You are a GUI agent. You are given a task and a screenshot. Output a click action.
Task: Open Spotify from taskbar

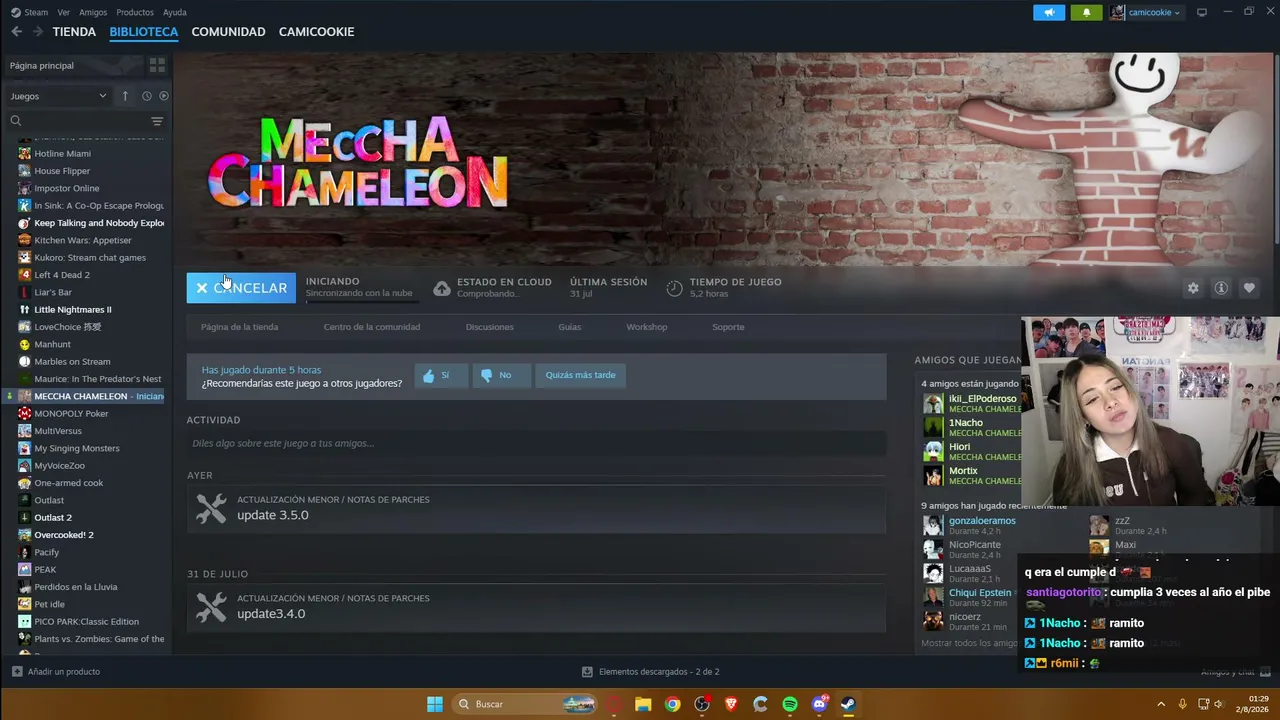coord(790,704)
